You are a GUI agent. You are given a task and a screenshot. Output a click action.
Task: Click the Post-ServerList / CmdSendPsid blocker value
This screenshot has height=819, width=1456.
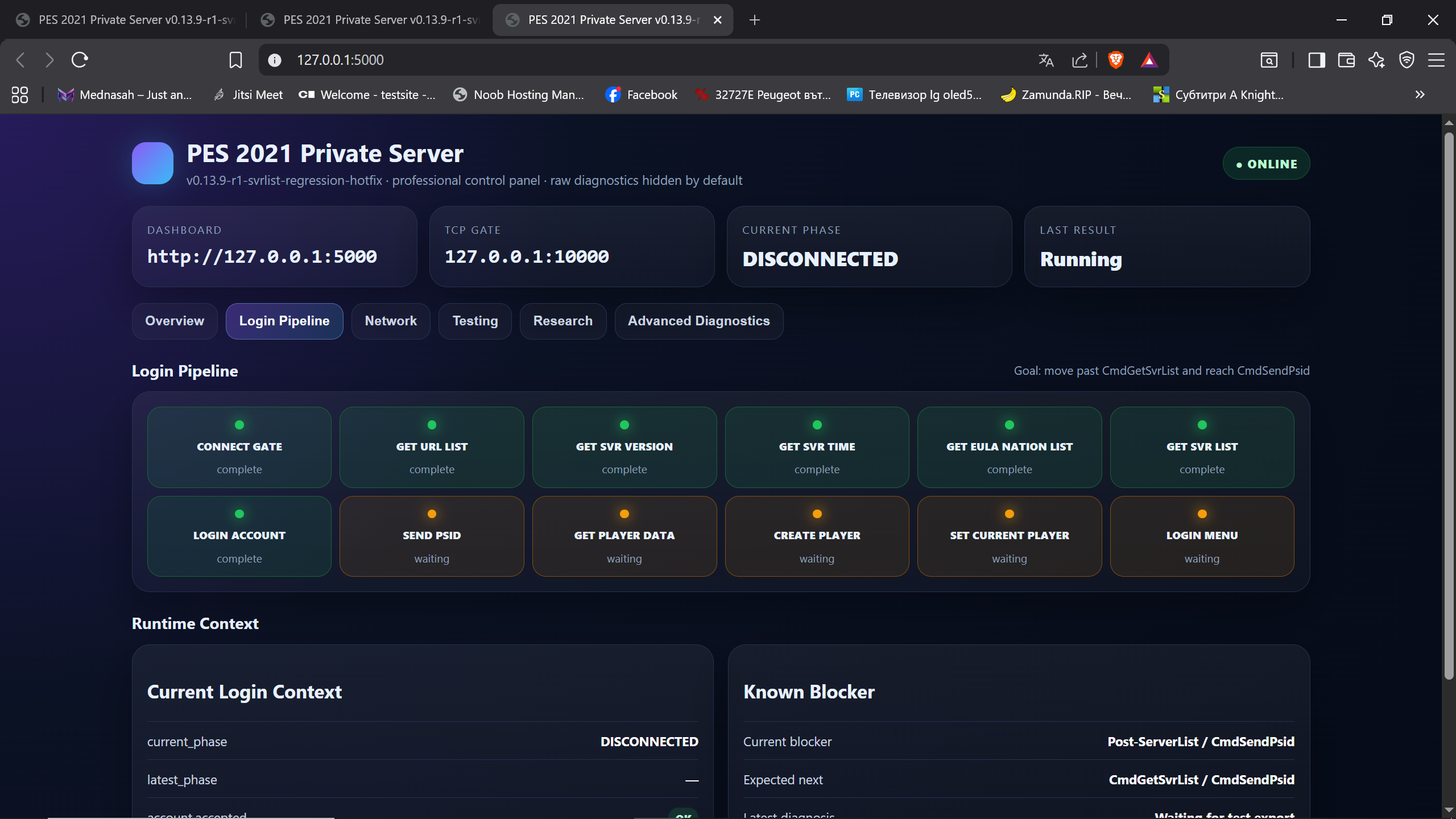(x=1201, y=742)
